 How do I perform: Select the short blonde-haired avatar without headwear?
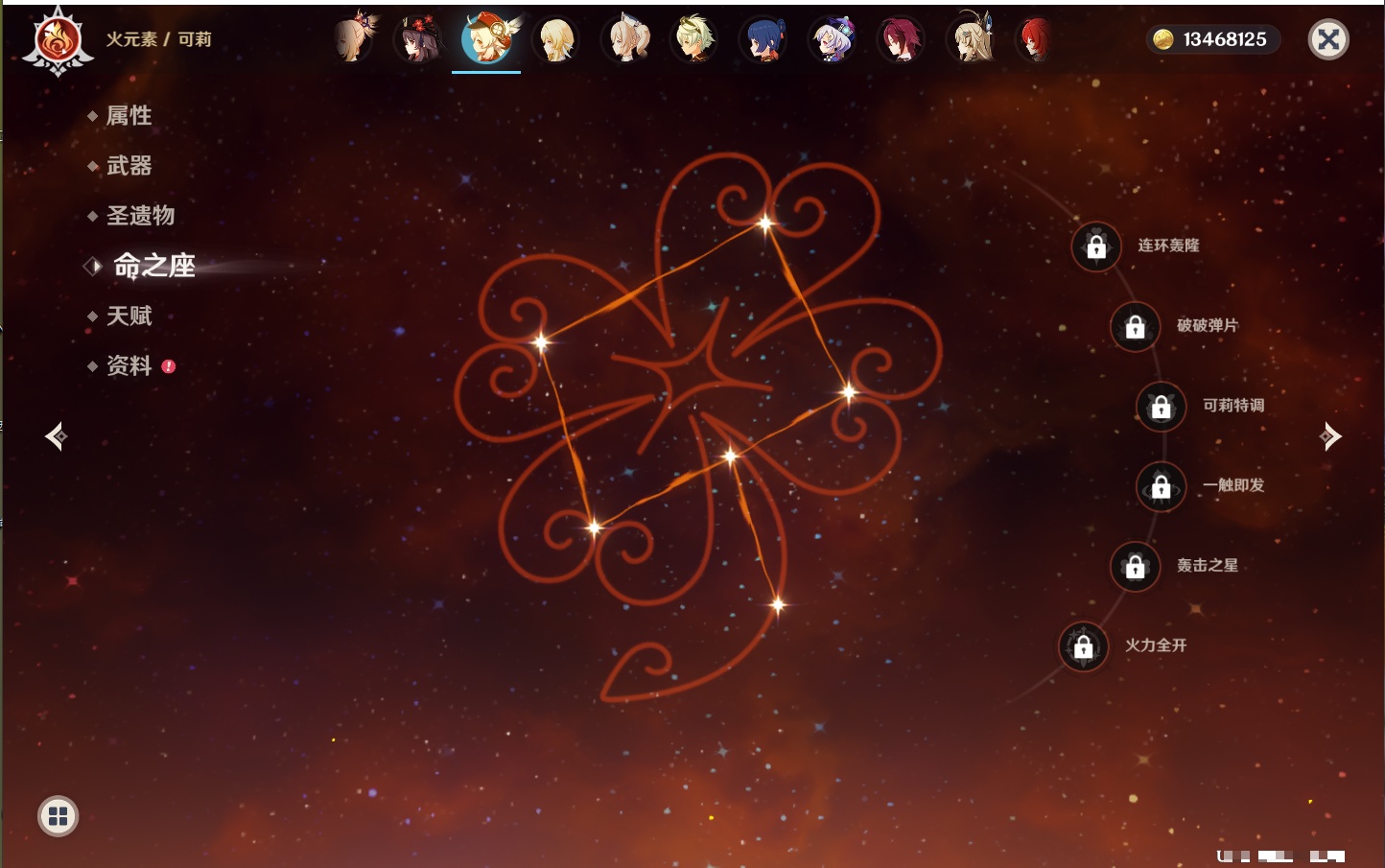tap(557, 40)
